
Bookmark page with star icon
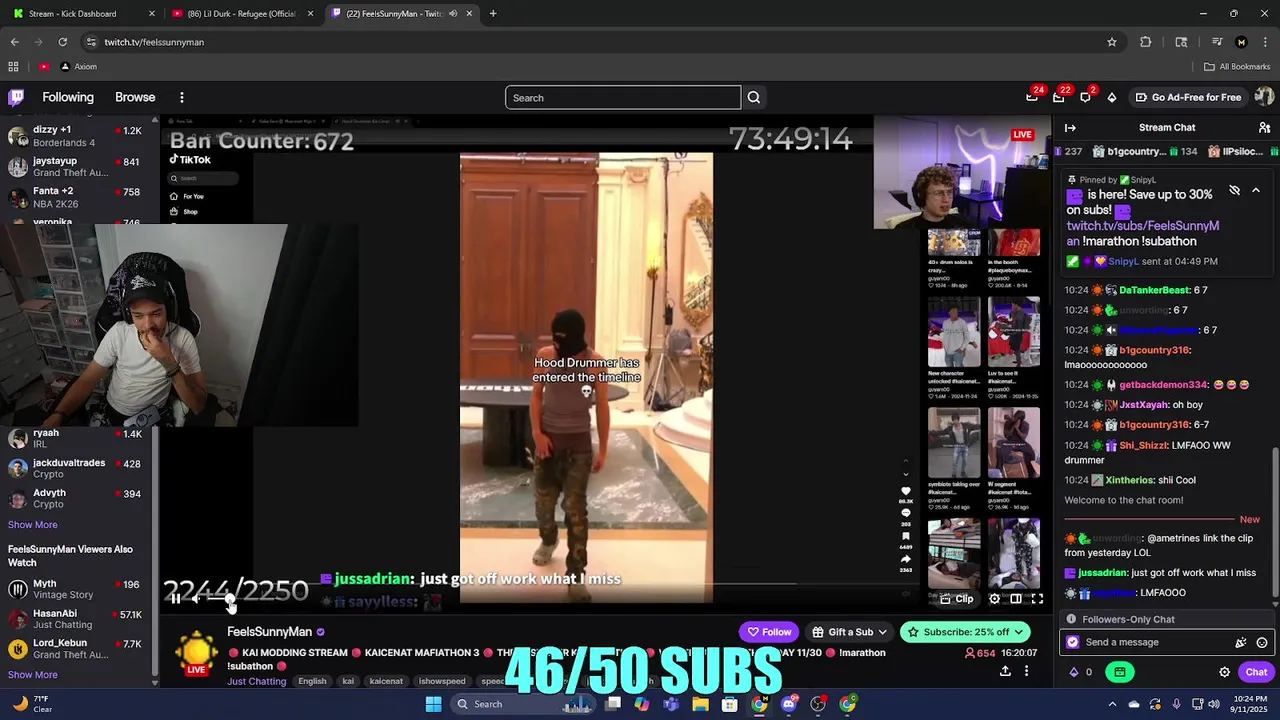tap(1112, 42)
